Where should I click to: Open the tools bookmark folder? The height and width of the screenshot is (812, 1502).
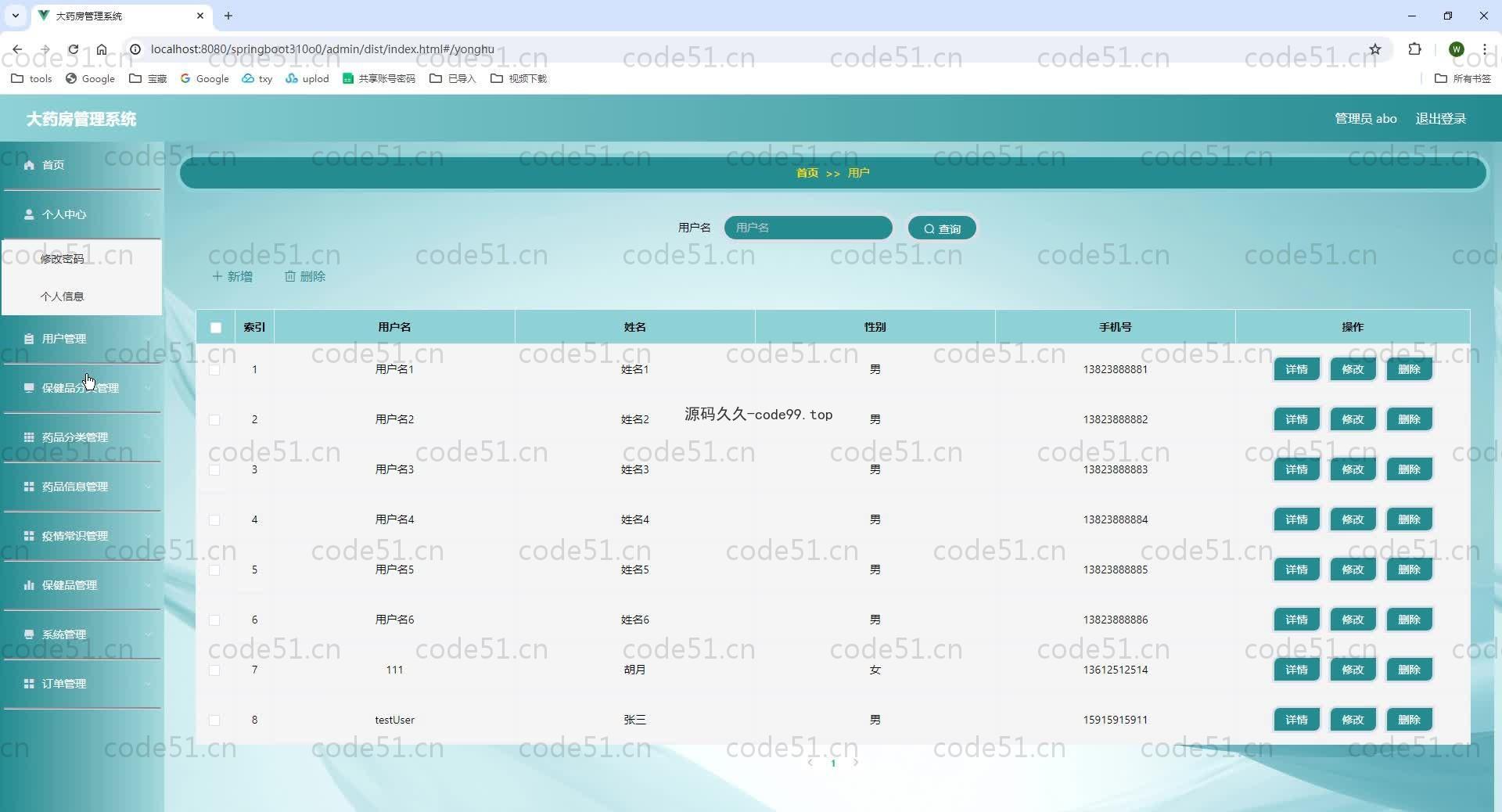31,78
